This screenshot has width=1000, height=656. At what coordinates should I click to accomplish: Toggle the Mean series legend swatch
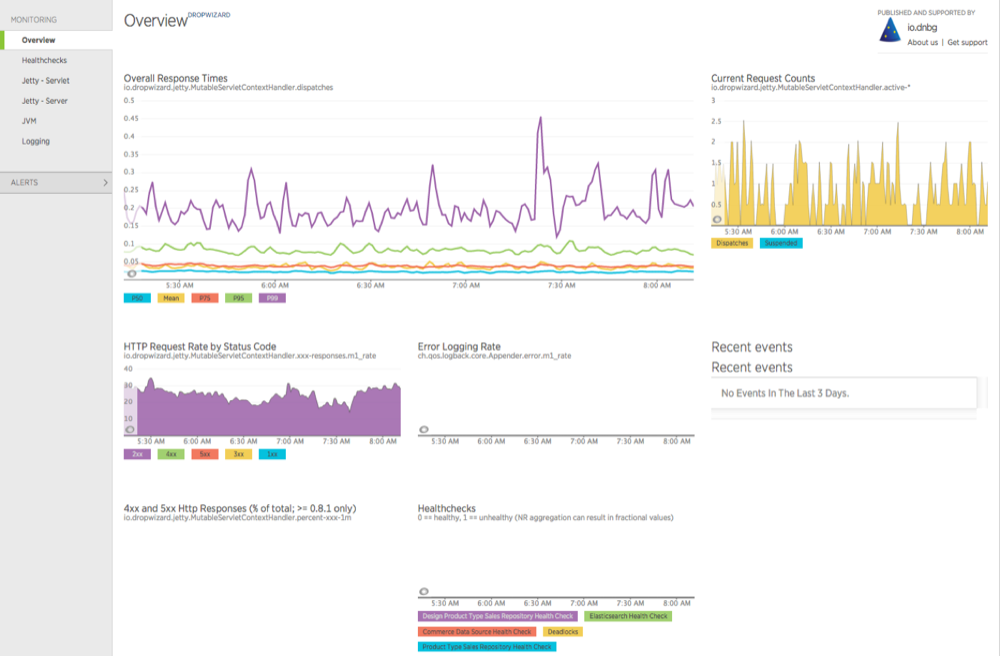point(171,298)
